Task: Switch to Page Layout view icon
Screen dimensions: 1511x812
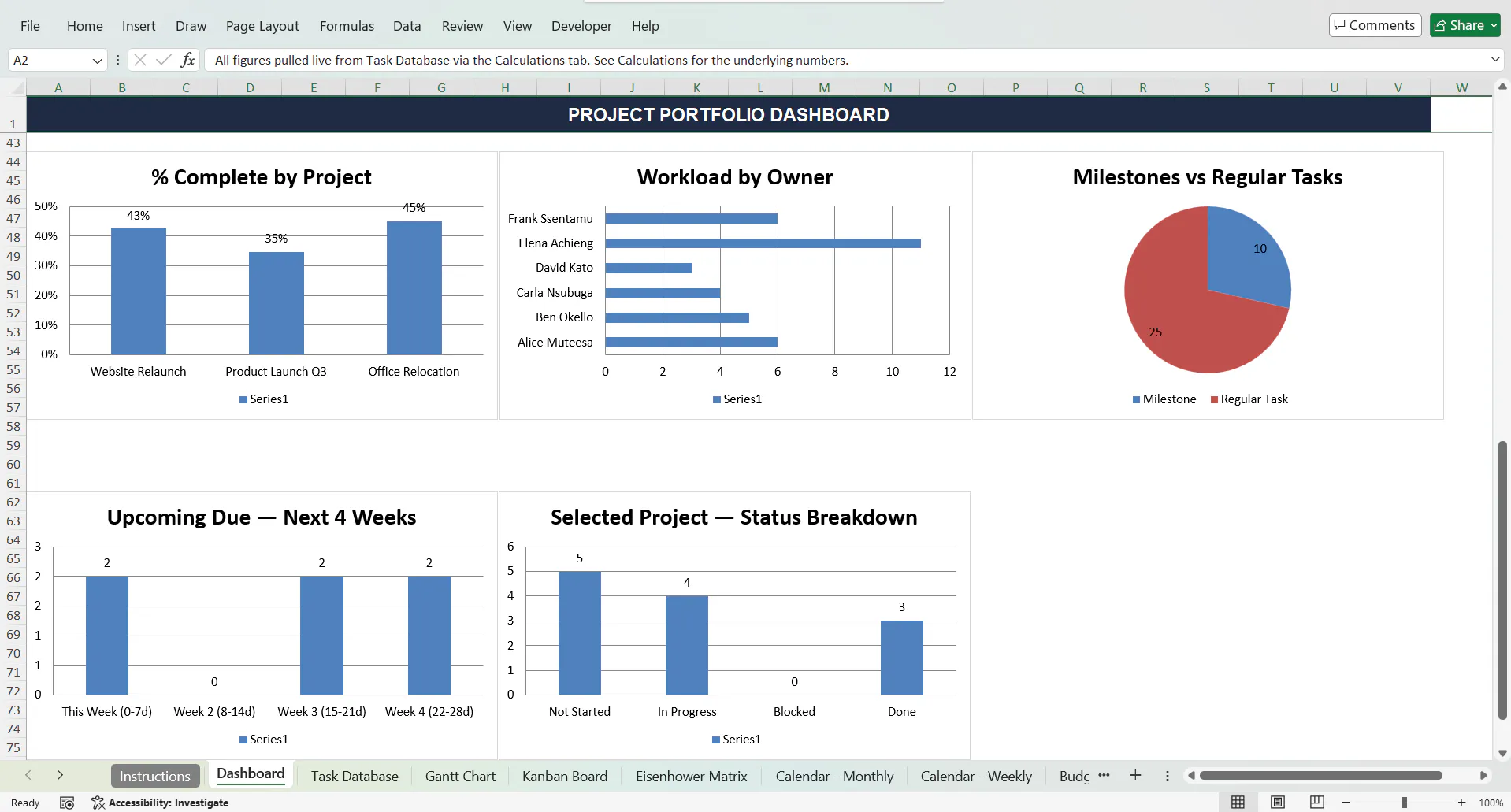Action: pyautogui.click(x=1278, y=802)
